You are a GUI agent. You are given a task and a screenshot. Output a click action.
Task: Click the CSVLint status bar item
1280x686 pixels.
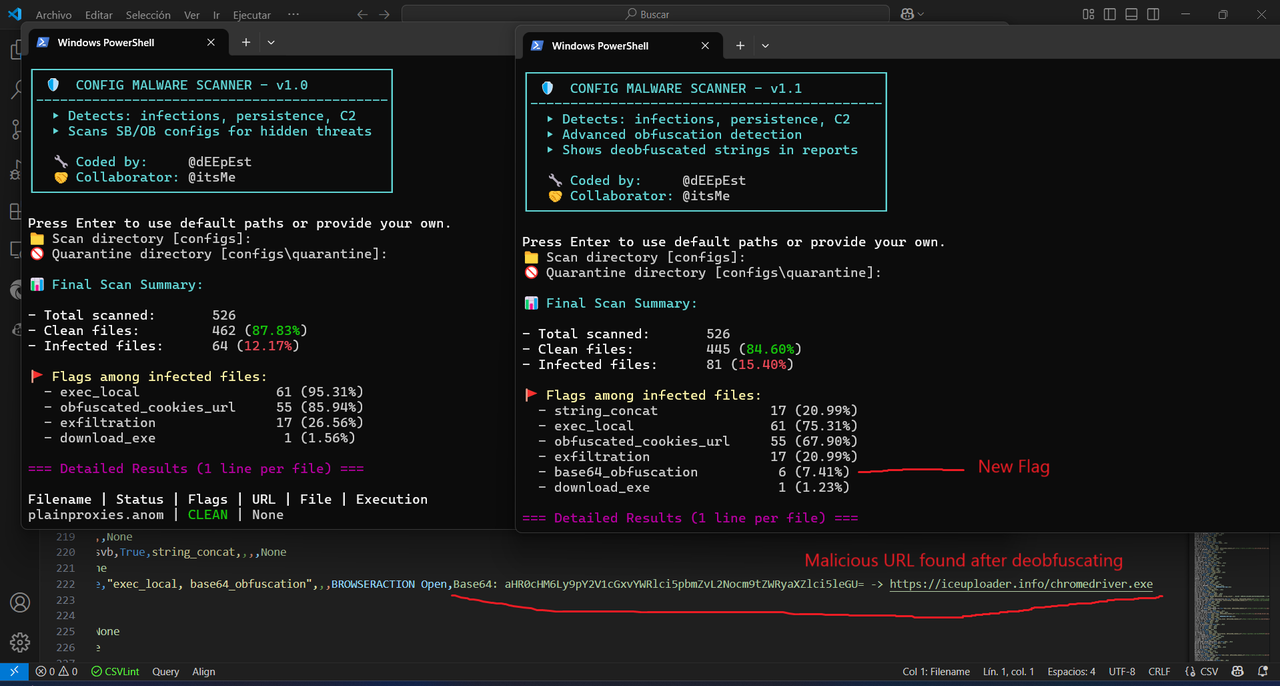tap(114, 672)
